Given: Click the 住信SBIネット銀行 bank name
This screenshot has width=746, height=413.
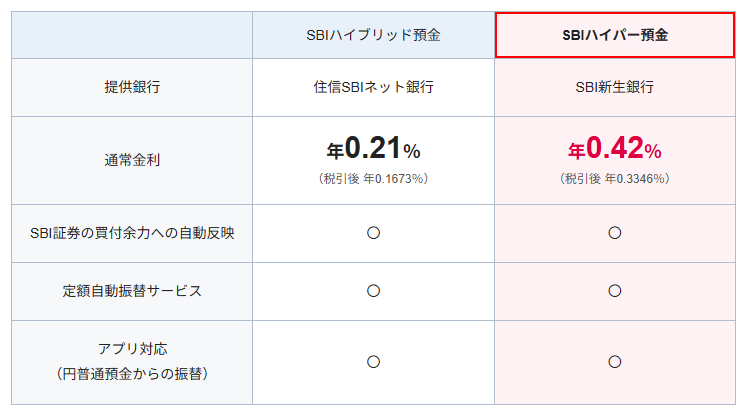Looking at the screenshot, I should pyautogui.click(x=373, y=87).
